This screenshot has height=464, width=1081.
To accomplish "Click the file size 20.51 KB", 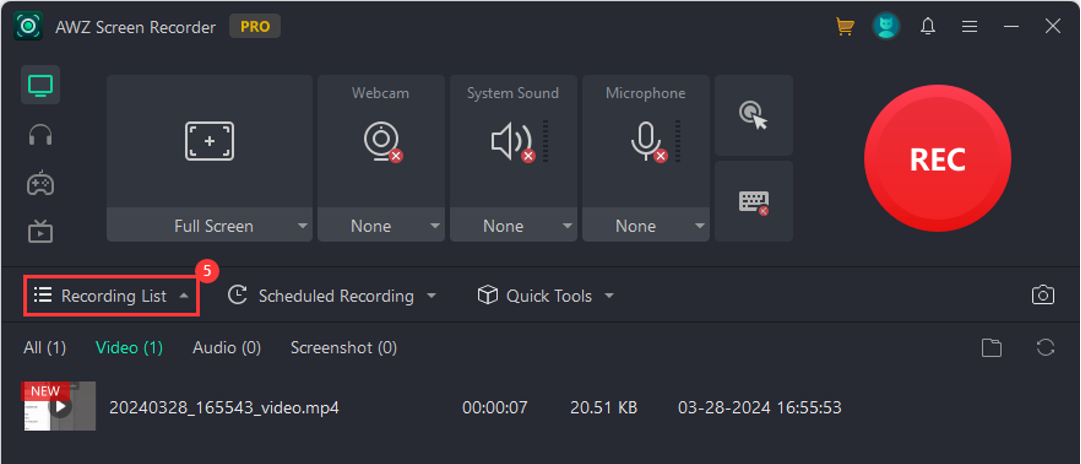I will pyautogui.click(x=604, y=407).
